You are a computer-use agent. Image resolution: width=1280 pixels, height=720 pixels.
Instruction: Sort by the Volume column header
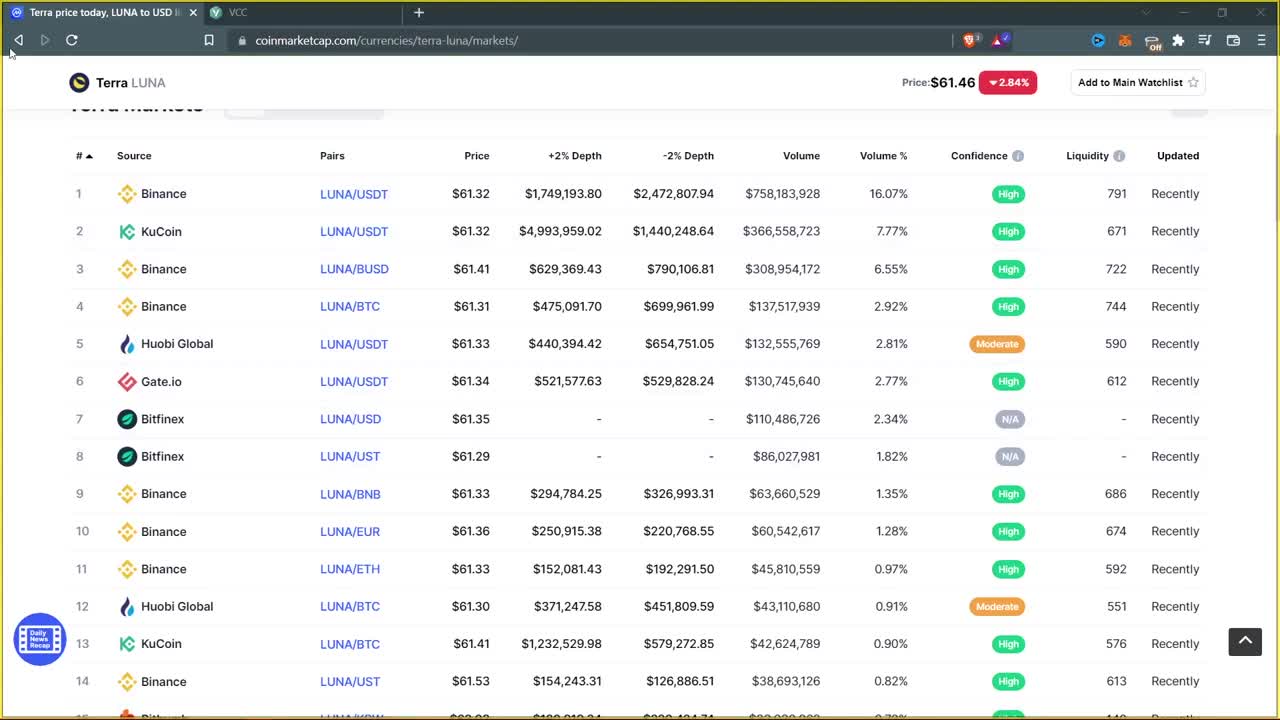pyautogui.click(x=801, y=156)
